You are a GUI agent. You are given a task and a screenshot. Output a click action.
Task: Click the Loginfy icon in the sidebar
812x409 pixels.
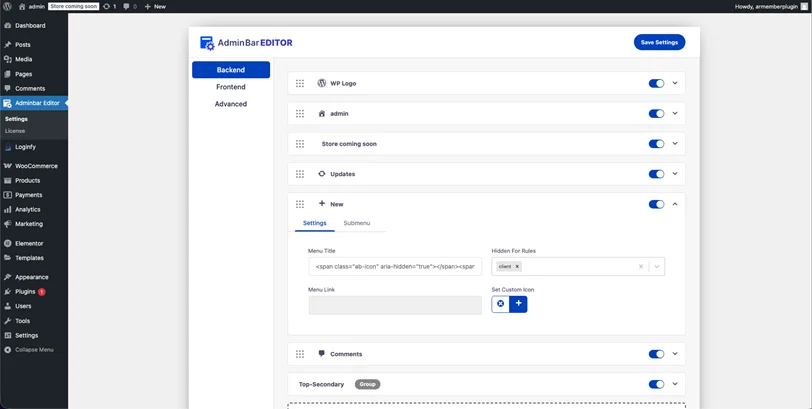[x=7, y=147]
